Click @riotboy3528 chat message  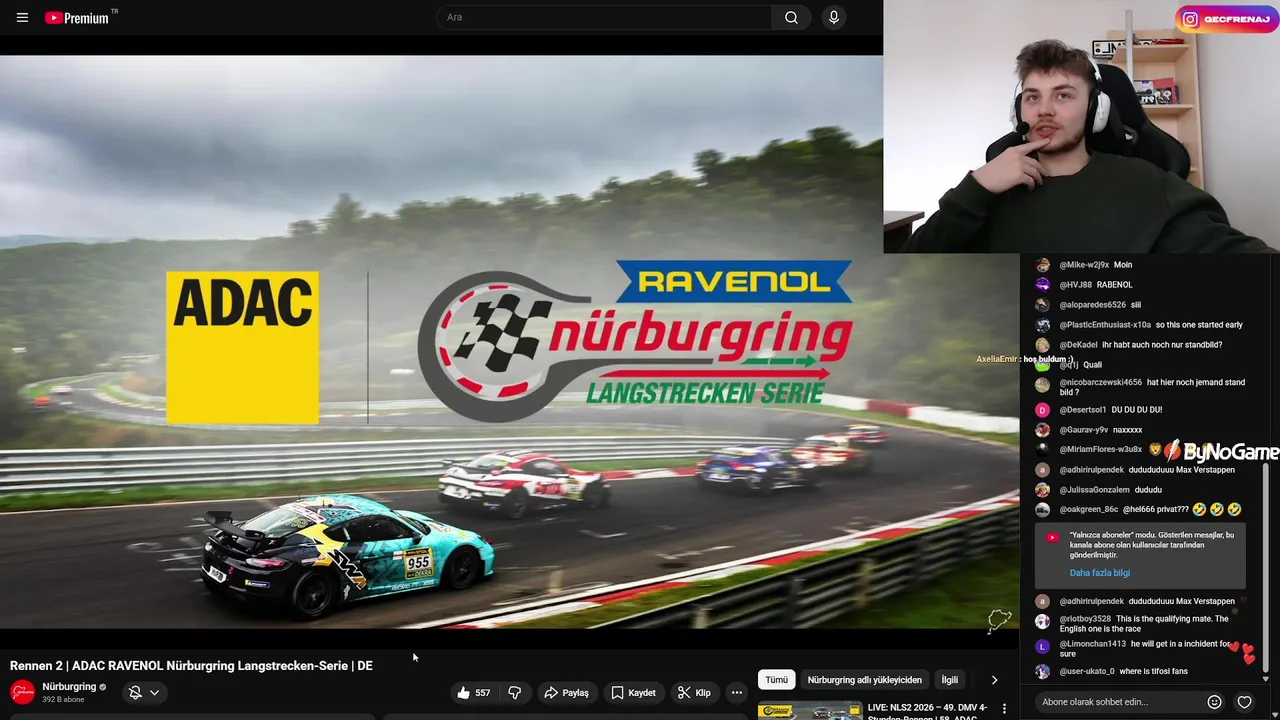(x=1145, y=624)
